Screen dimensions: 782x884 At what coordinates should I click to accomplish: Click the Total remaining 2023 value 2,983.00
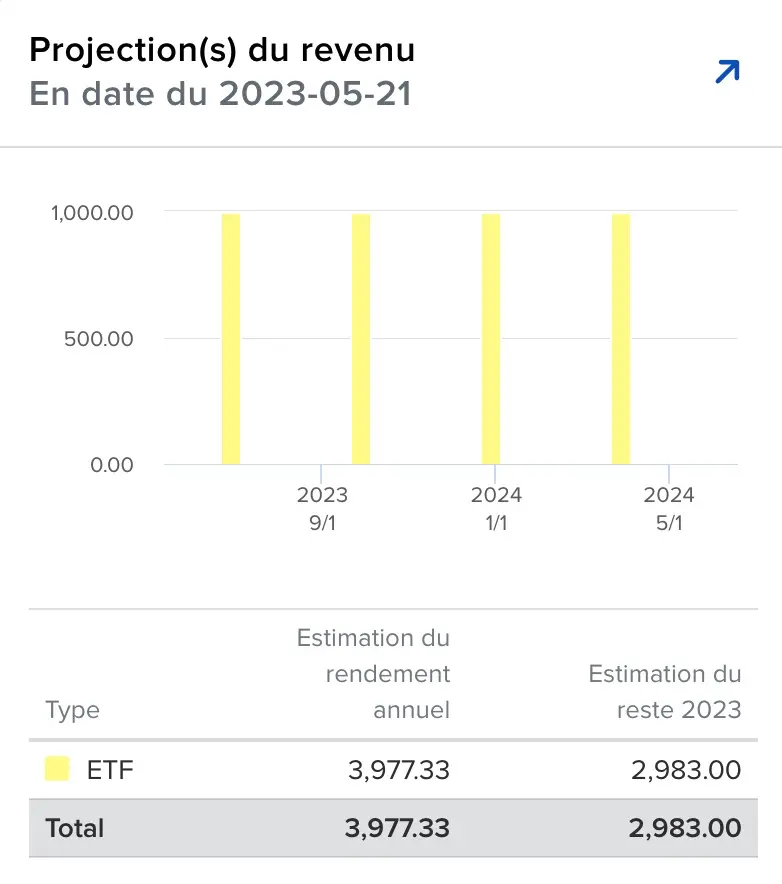click(685, 828)
